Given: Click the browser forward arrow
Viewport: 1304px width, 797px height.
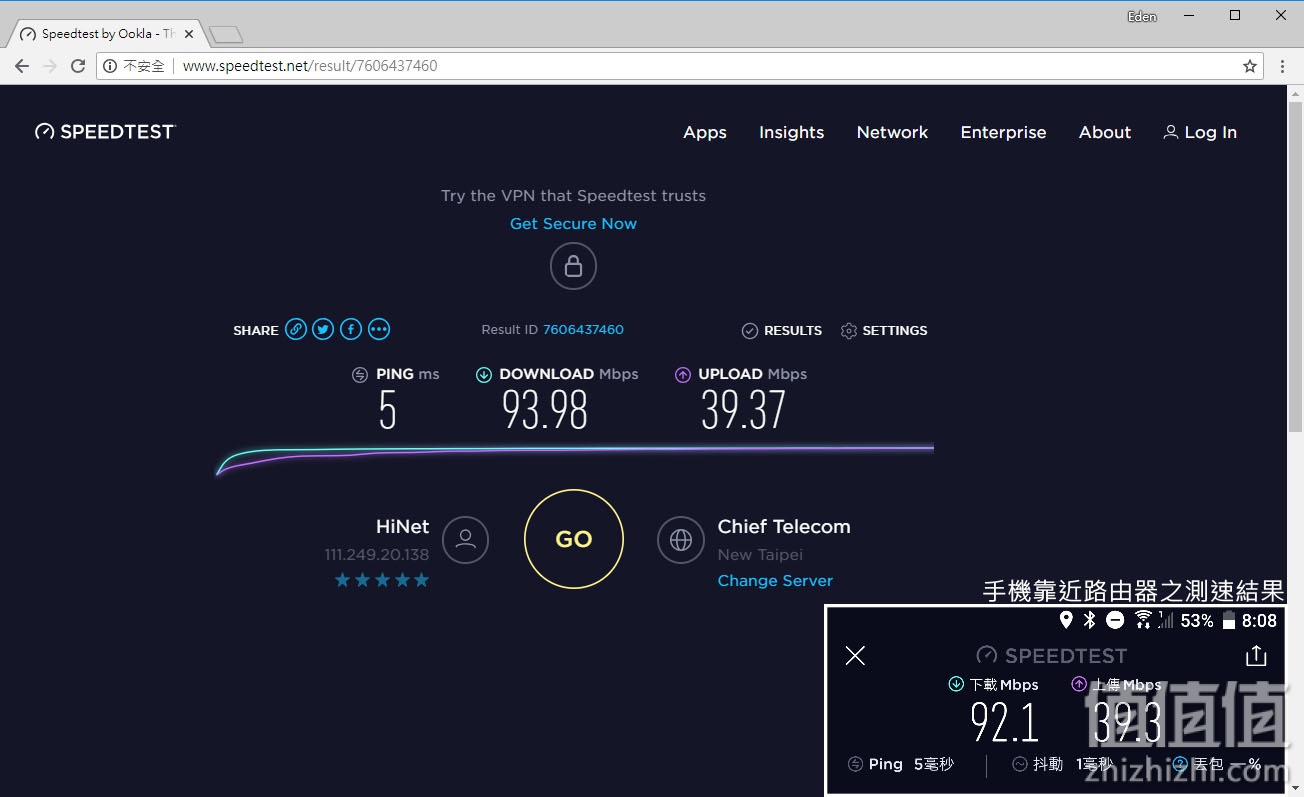Looking at the screenshot, I should pyautogui.click(x=50, y=66).
